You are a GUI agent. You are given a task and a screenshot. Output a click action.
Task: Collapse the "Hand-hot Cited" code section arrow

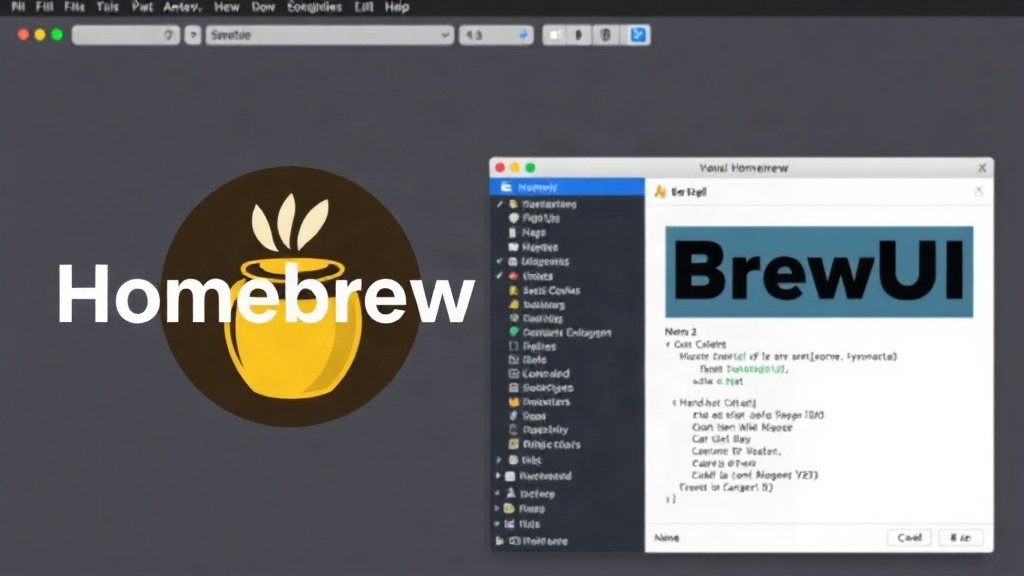tap(674, 403)
